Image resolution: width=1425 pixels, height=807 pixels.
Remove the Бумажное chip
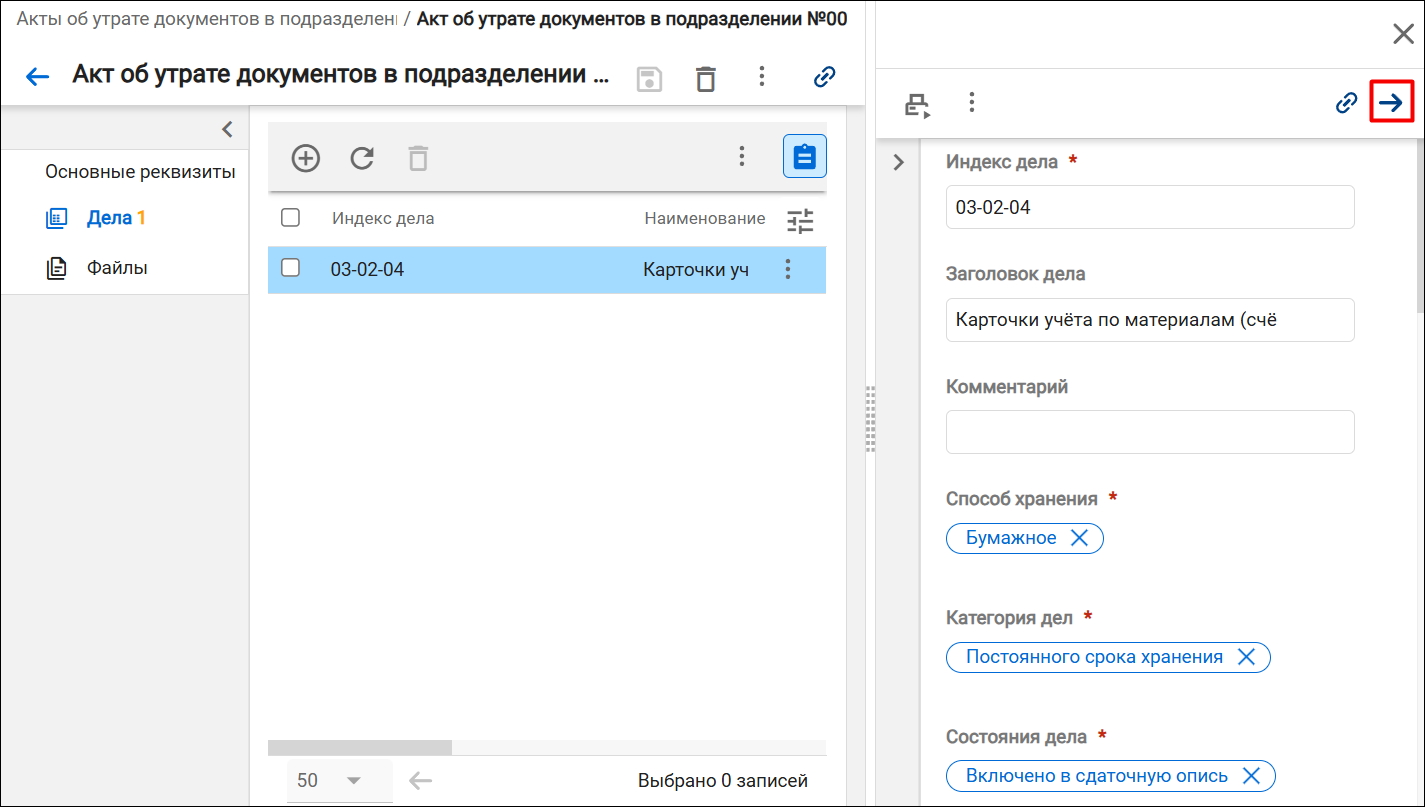pos(1079,538)
